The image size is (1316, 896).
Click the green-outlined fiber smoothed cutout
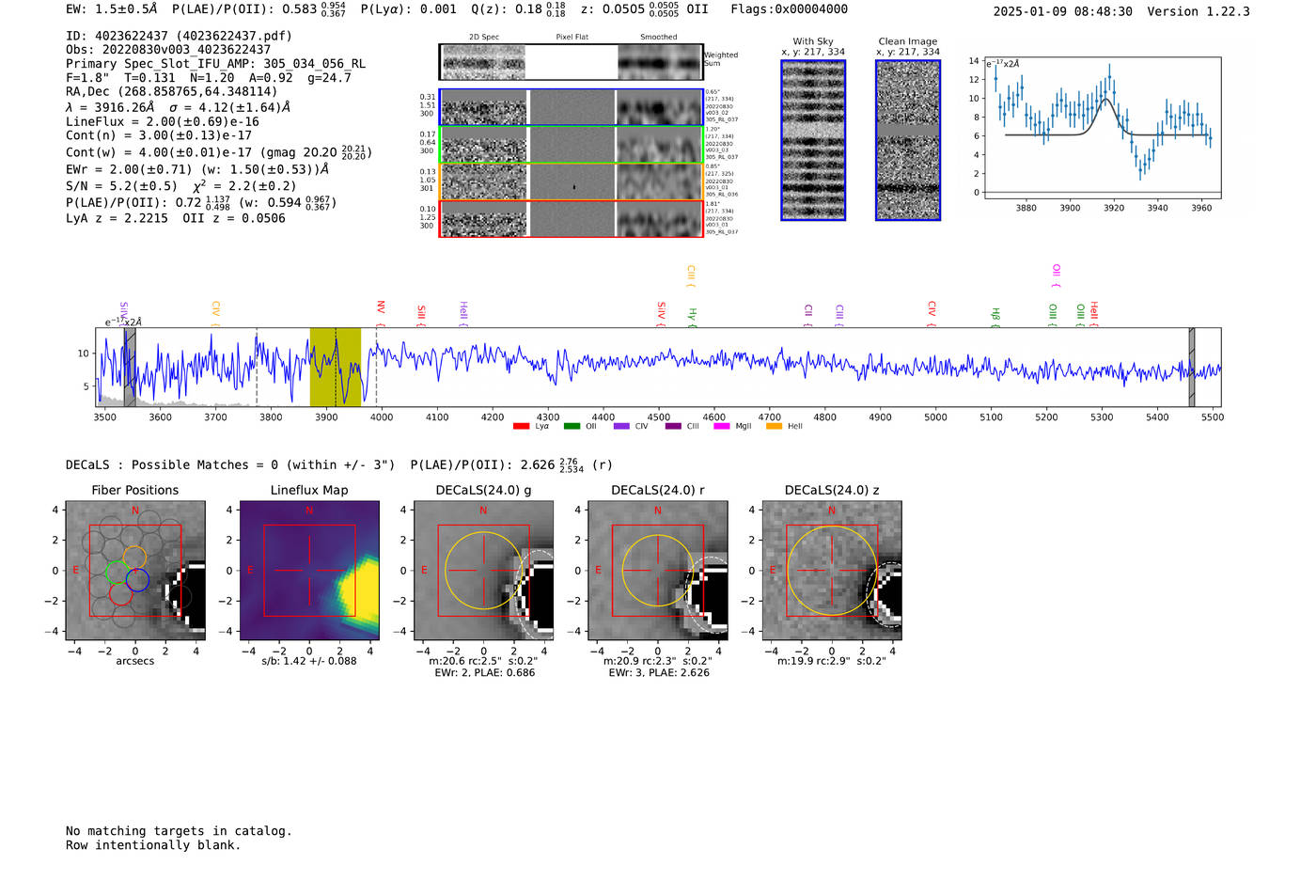pyautogui.click(x=660, y=145)
